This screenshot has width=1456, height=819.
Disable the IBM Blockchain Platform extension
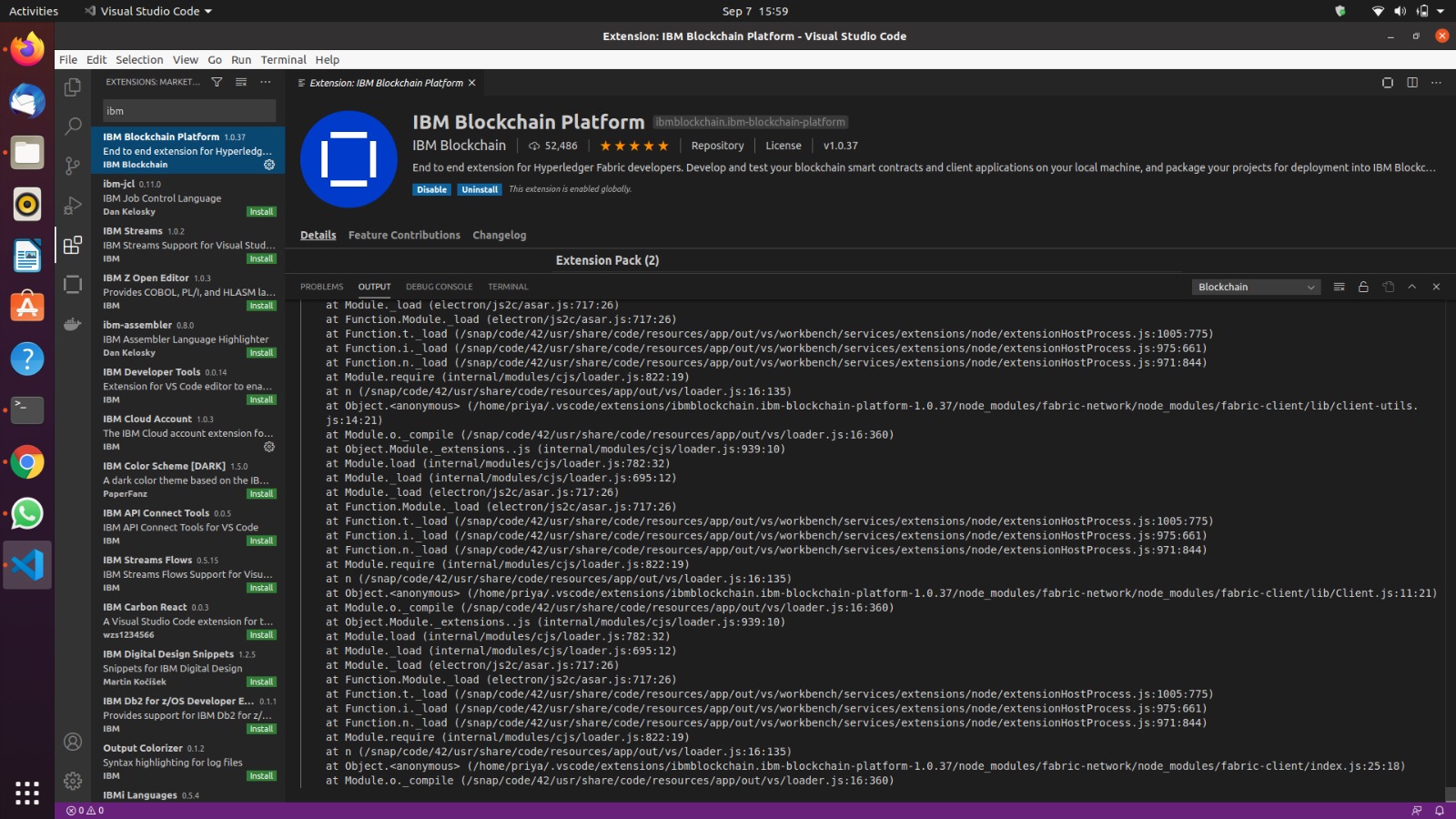431,189
